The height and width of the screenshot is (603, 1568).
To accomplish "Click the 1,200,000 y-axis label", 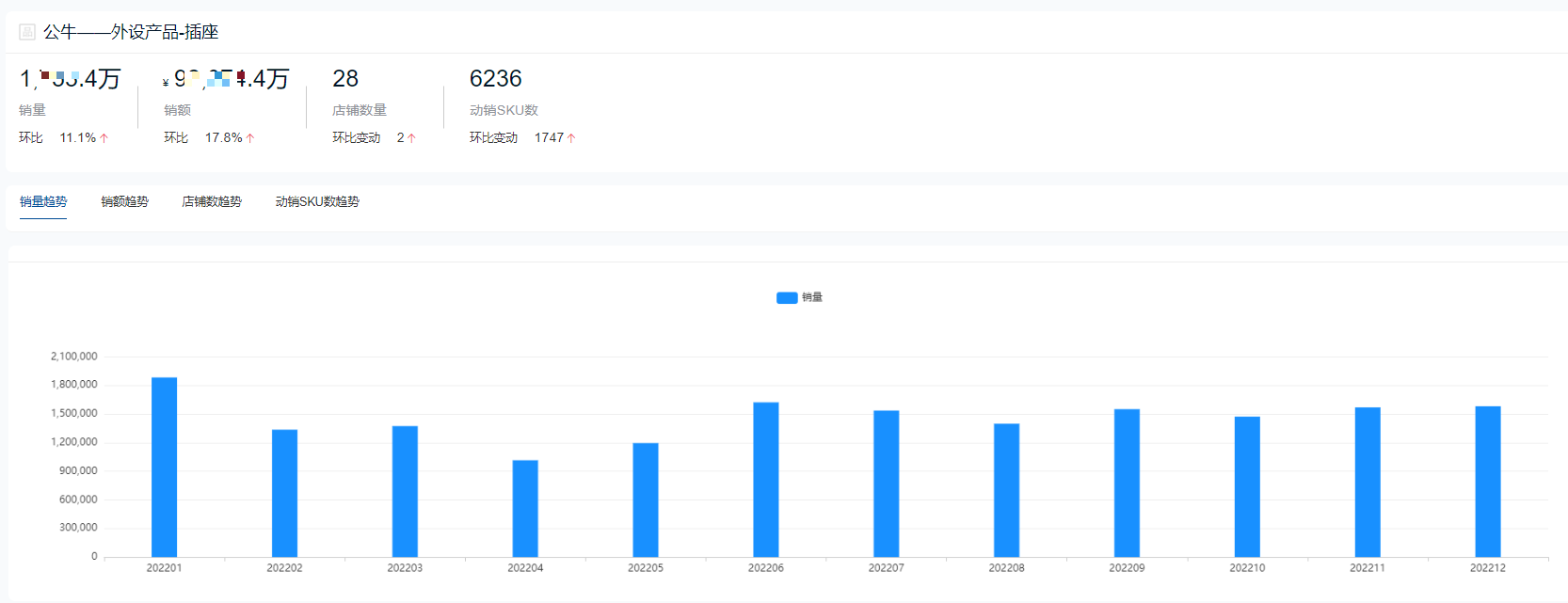I will [74, 442].
